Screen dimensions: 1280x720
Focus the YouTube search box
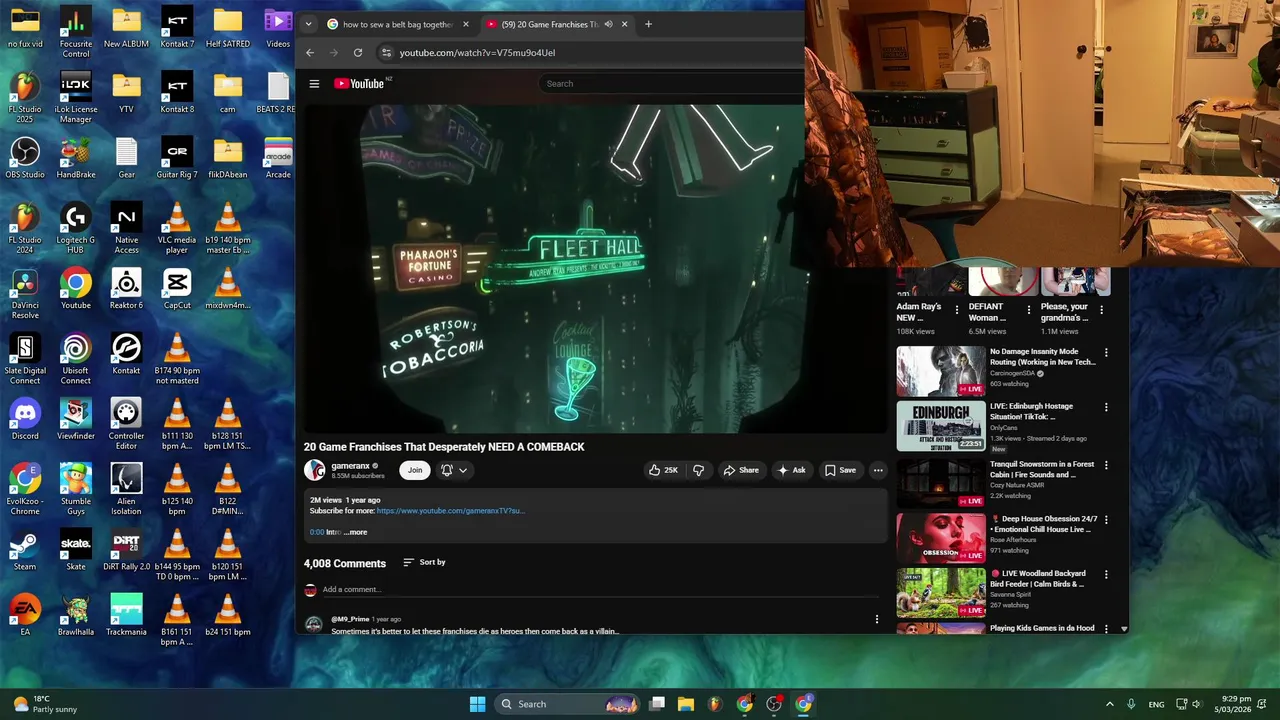670,84
